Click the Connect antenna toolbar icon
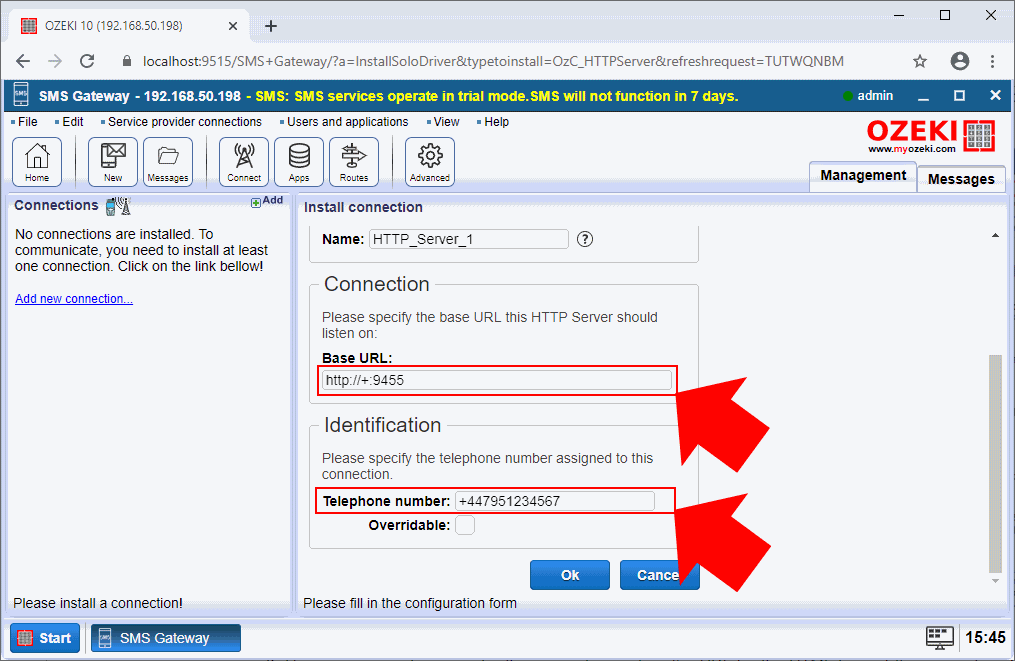Screen dimensions: 1015x661 point(244,161)
